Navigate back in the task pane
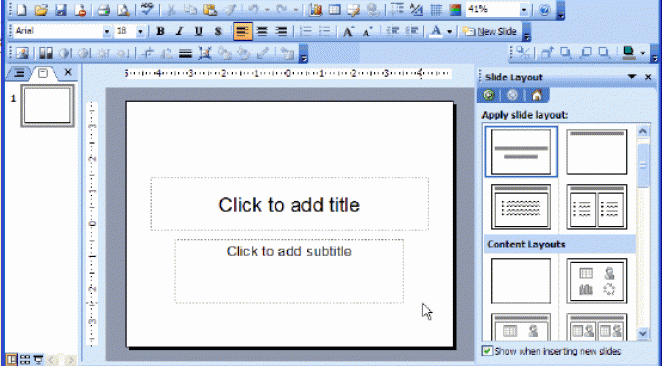The image size is (662, 366). (489, 95)
